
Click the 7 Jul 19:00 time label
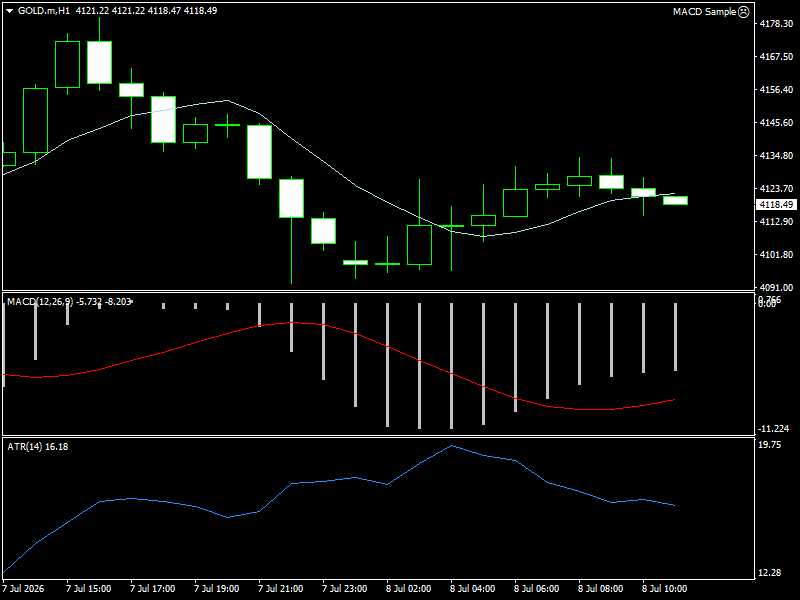click(x=217, y=589)
